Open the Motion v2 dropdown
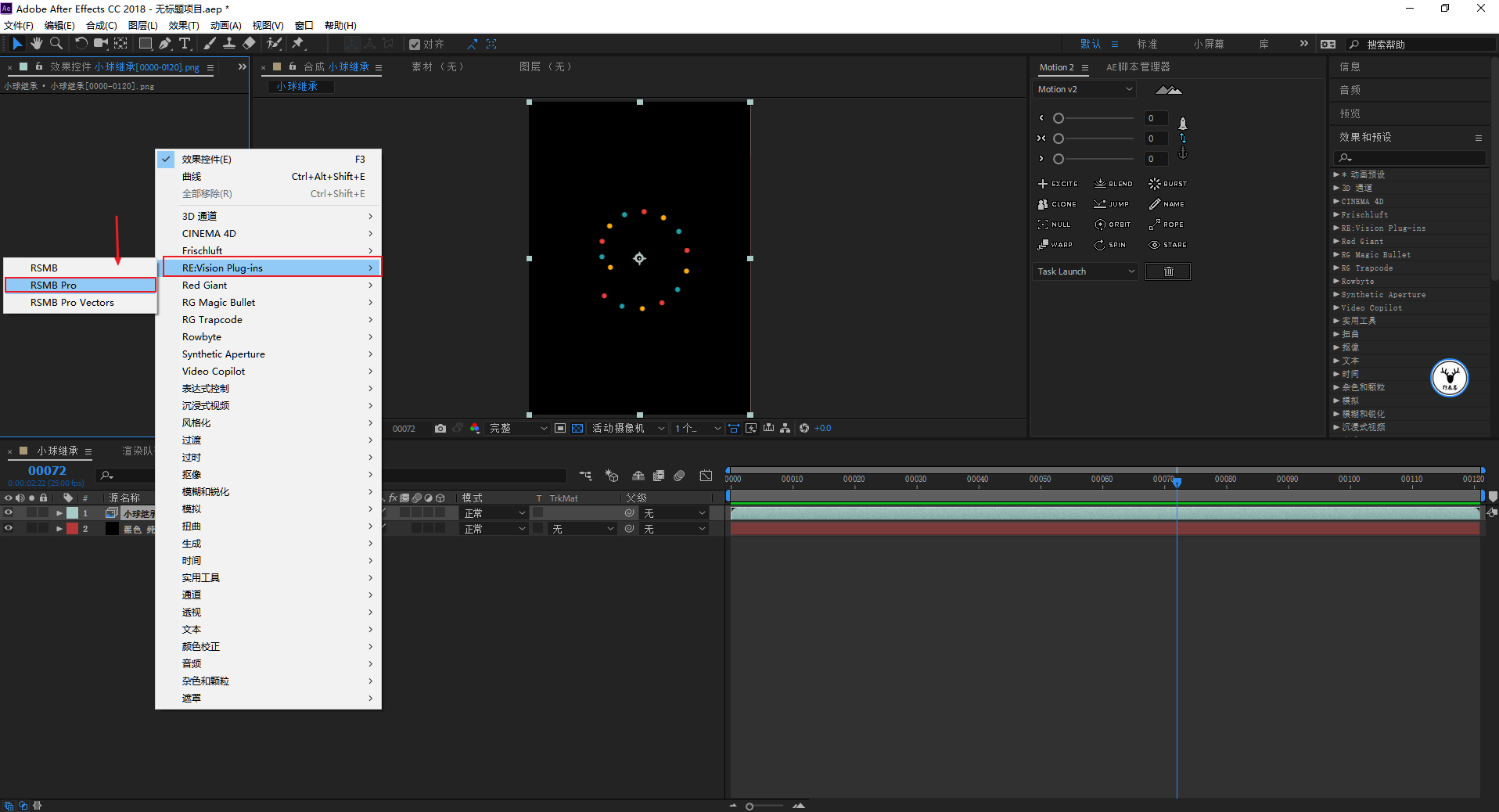The image size is (1499, 812). [x=1084, y=89]
